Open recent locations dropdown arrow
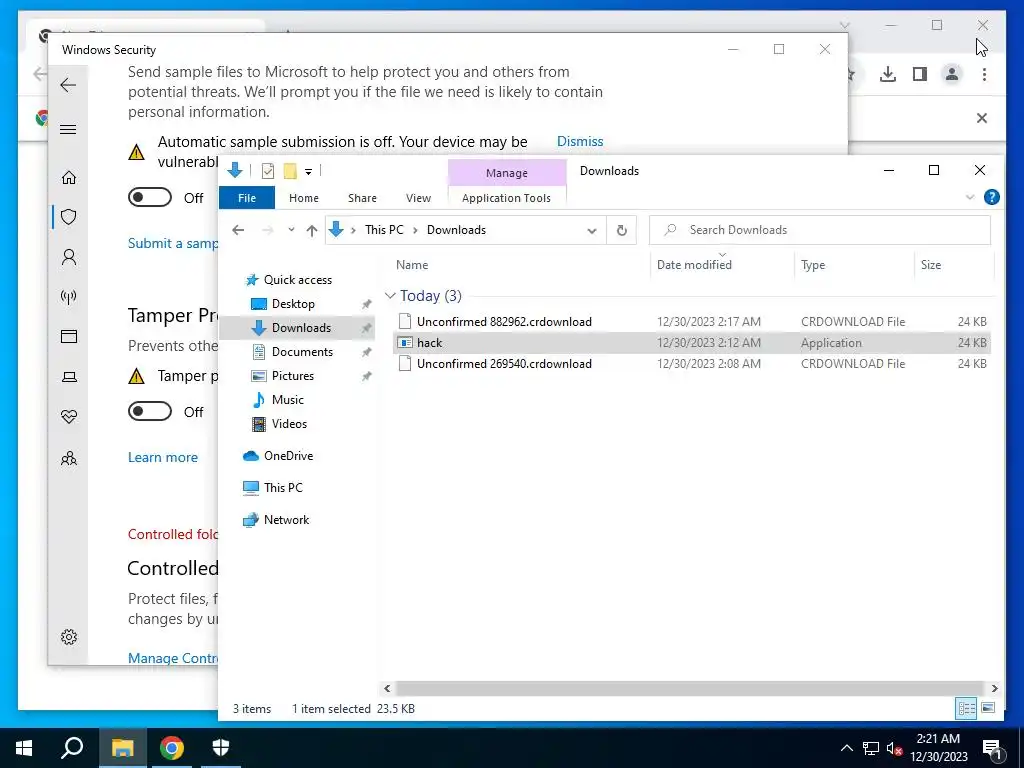This screenshot has width=1024, height=768. pyautogui.click(x=291, y=230)
